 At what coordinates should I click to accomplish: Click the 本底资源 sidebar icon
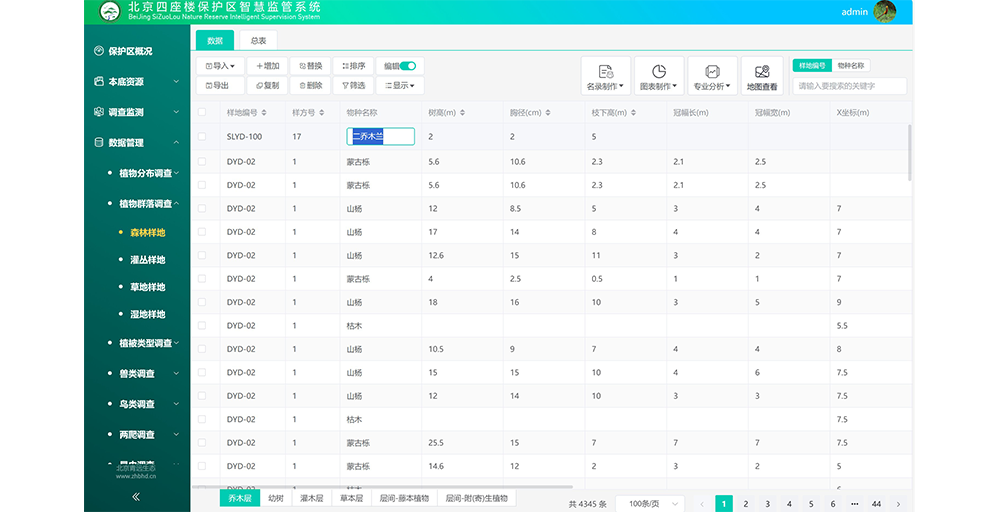point(99,82)
